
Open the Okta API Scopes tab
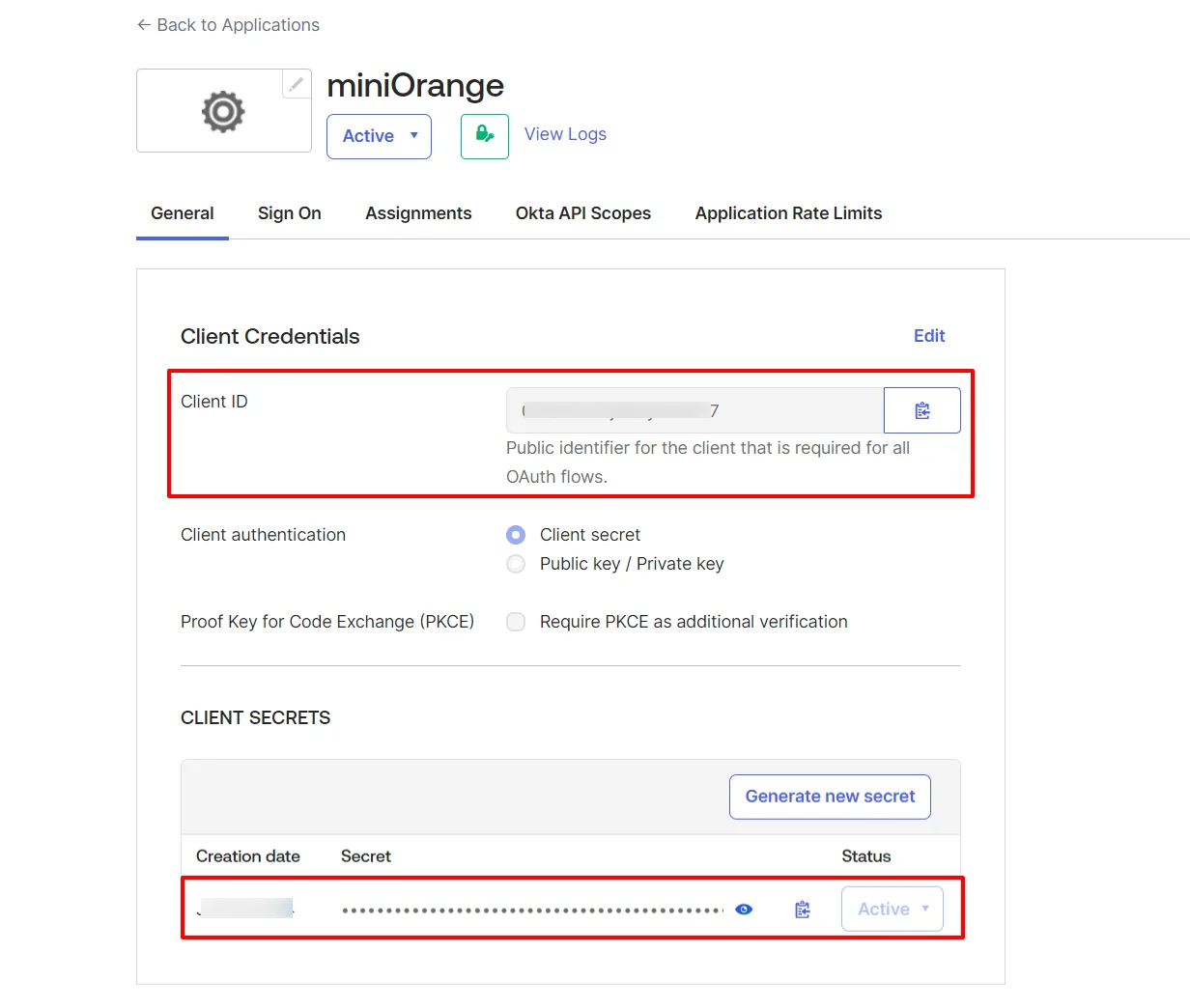582,213
